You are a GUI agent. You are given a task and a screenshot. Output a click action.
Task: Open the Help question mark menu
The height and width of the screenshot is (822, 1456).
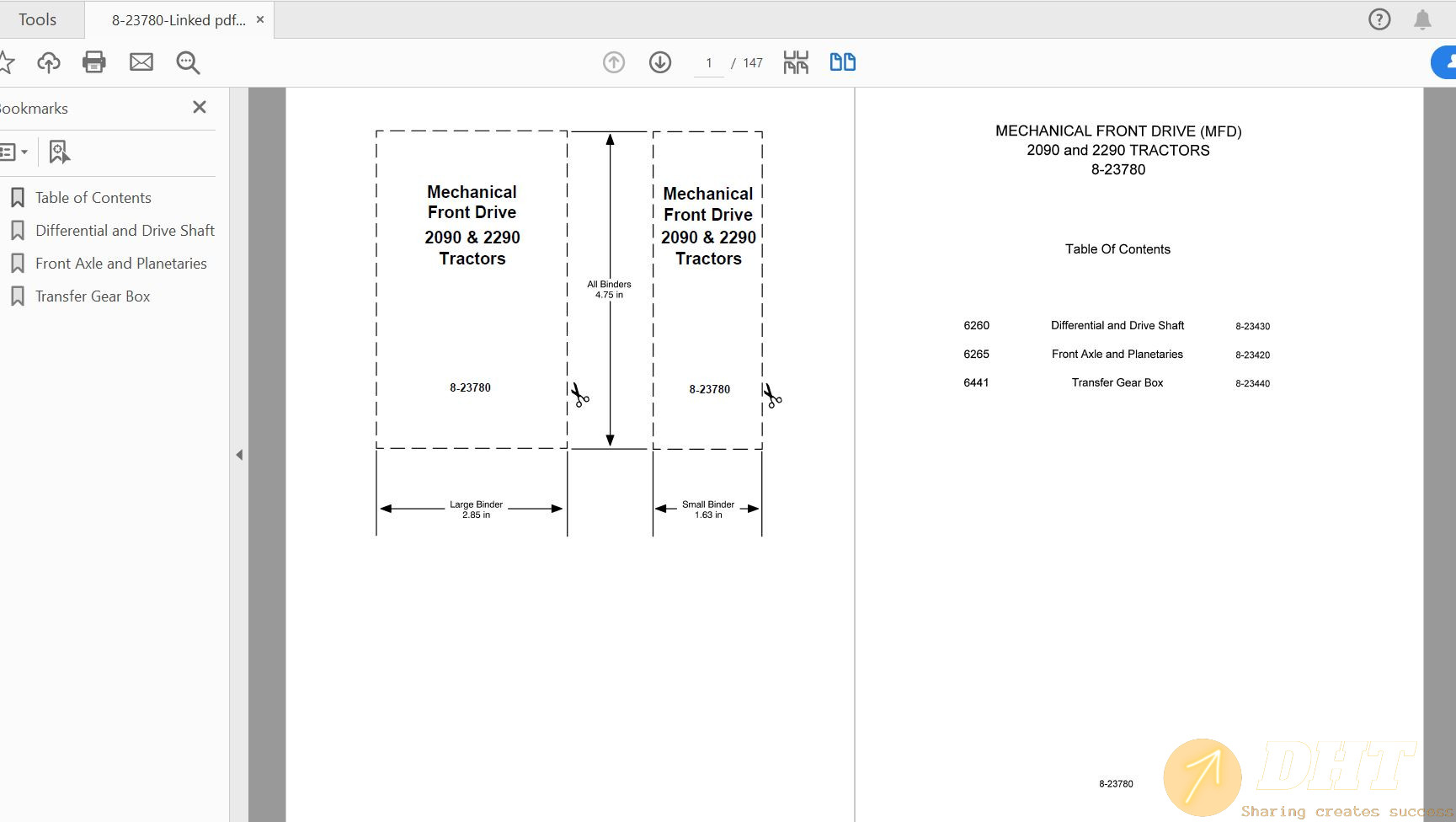(1379, 19)
